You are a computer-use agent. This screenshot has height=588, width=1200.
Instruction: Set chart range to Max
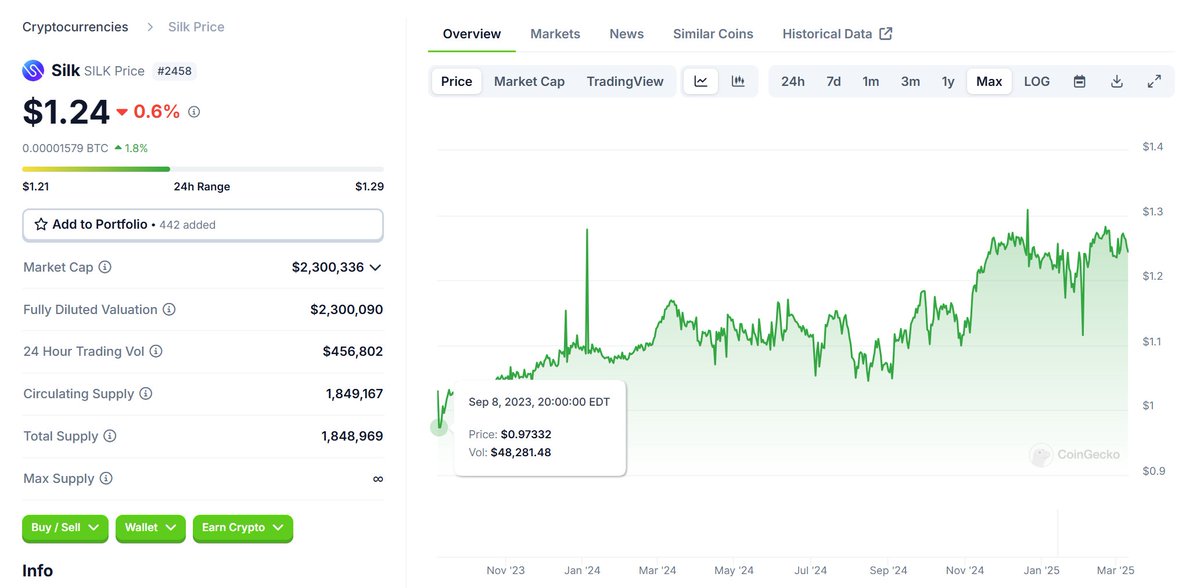point(989,81)
